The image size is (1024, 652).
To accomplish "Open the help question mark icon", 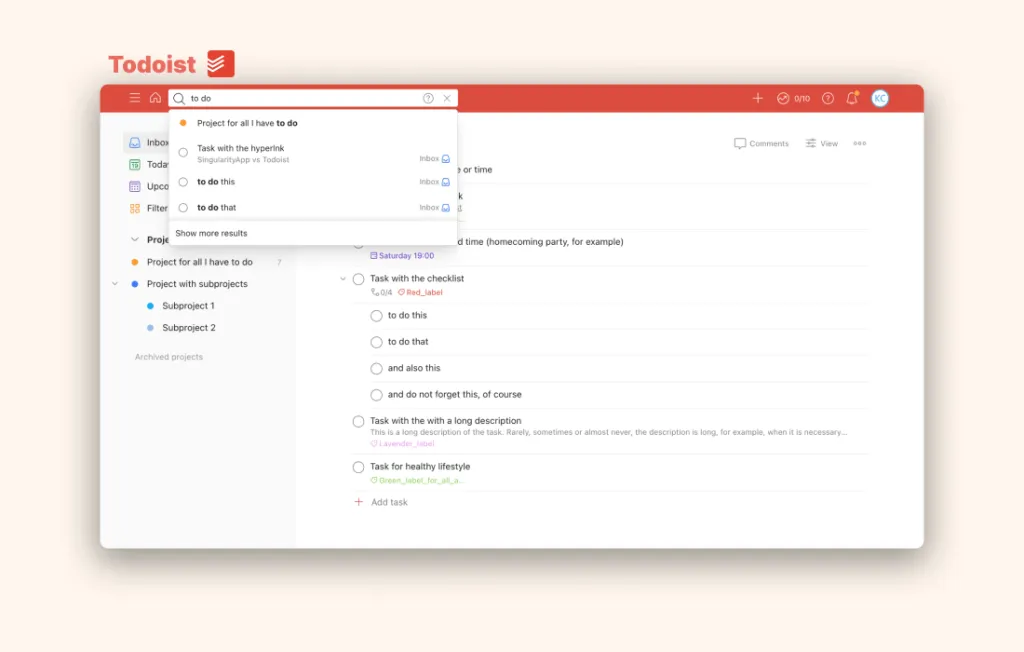I will [827, 98].
